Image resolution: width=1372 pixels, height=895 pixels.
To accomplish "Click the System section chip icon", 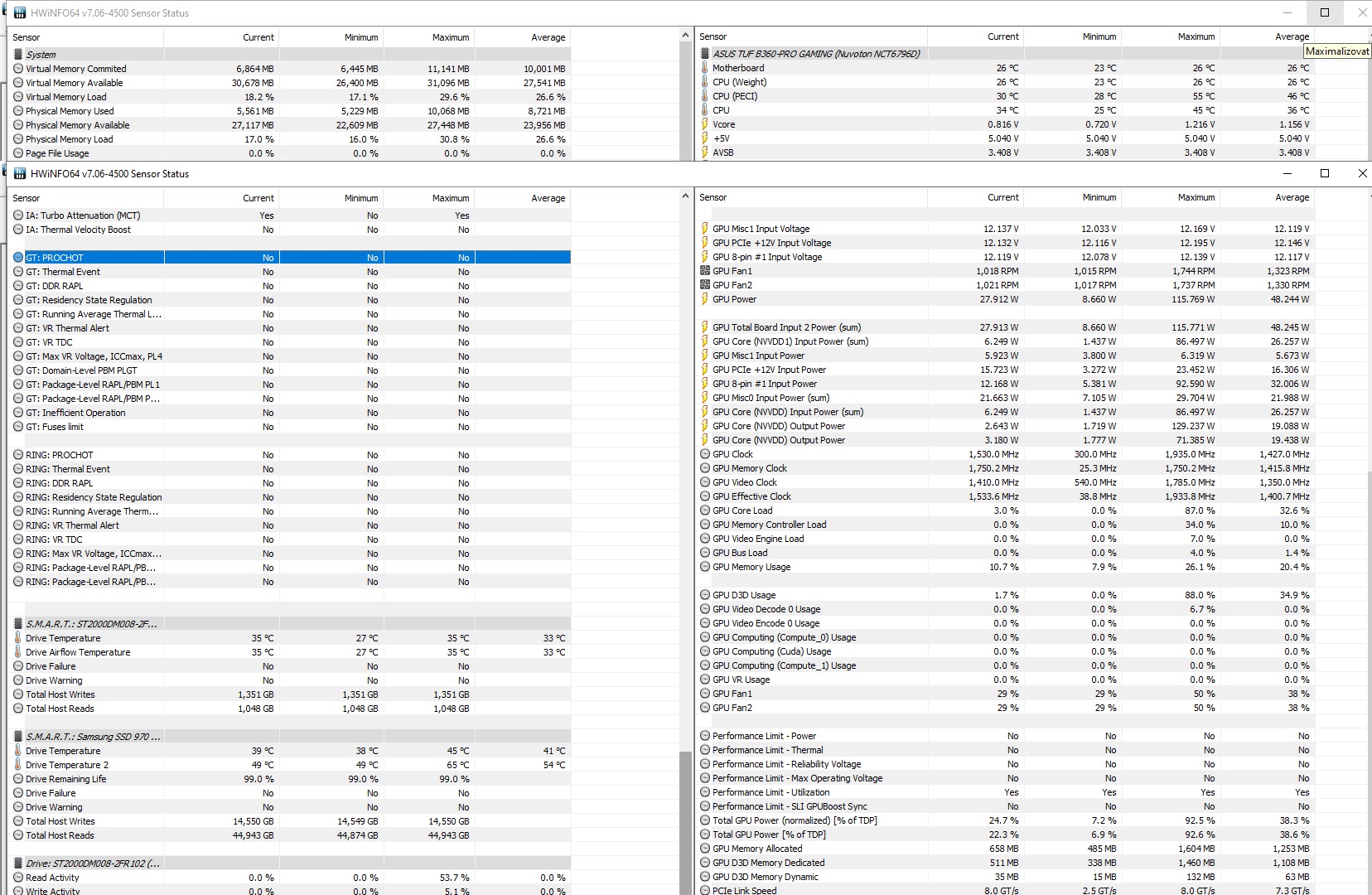I will [x=18, y=55].
